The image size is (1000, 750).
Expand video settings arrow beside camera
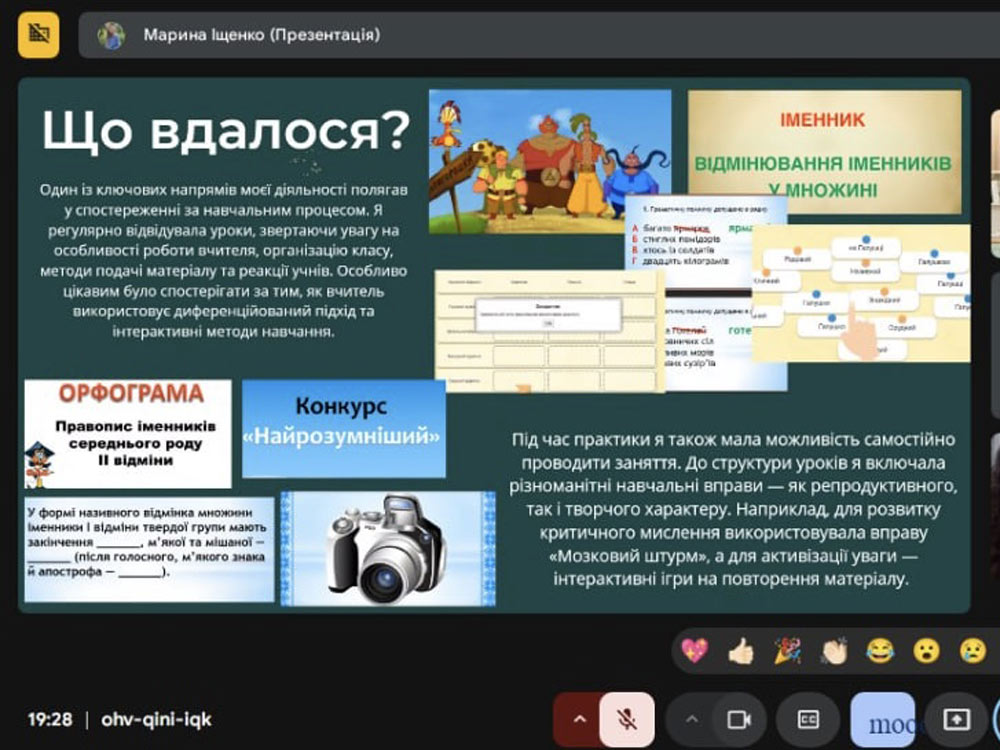click(x=691, y=719)
